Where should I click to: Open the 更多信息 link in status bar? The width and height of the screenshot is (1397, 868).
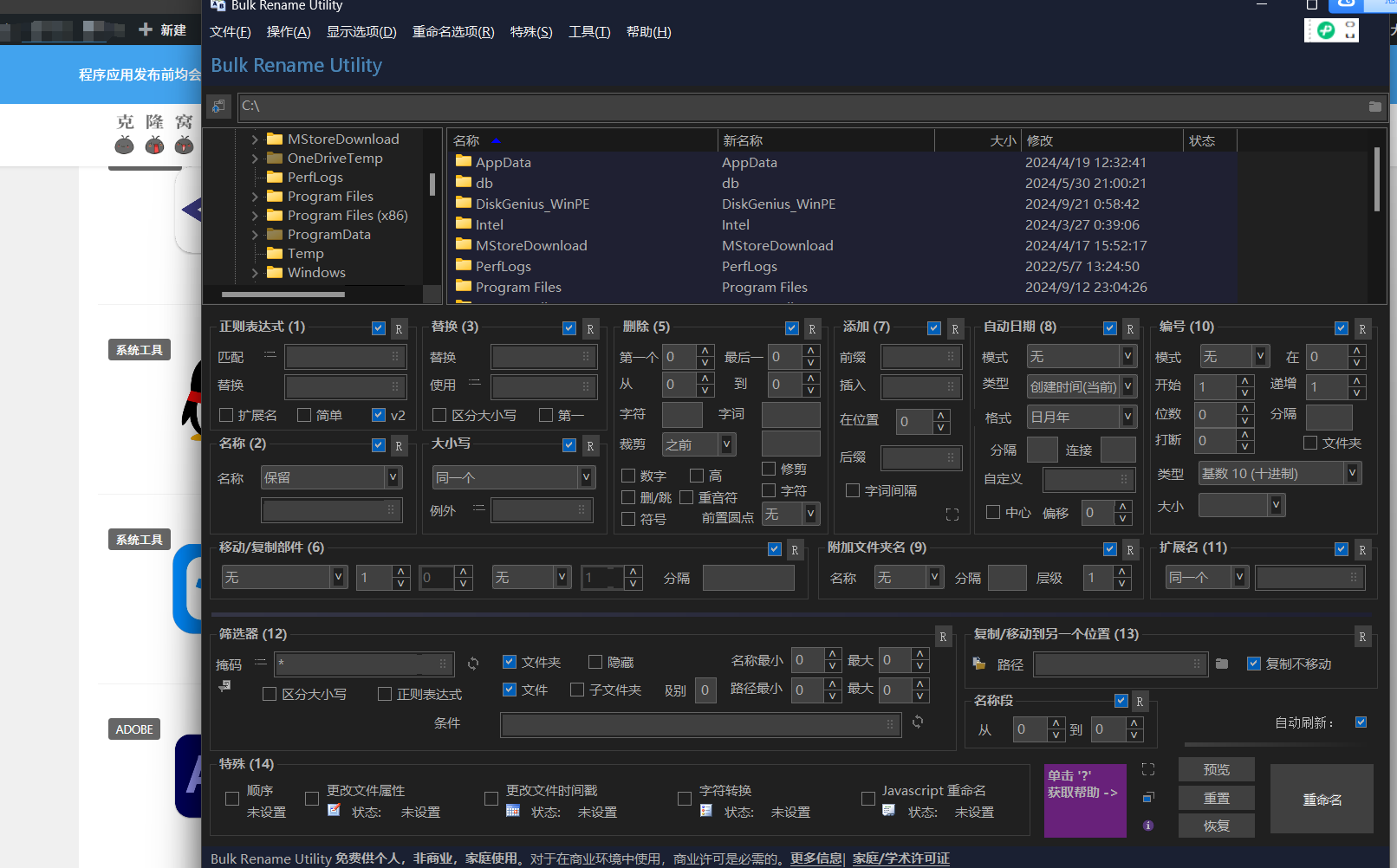816,858
